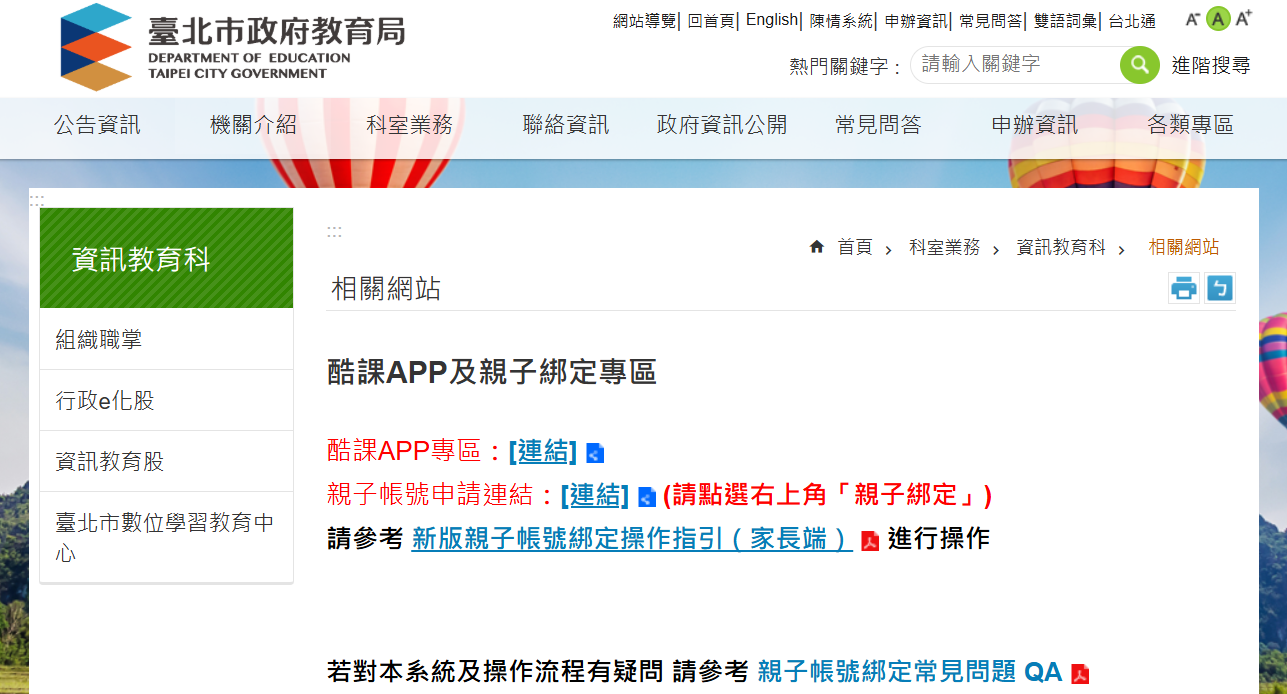Open 政府資訊公開 main menu
Image resolution: width=1287 pixels, height=694 pixels.
[722, 125]
